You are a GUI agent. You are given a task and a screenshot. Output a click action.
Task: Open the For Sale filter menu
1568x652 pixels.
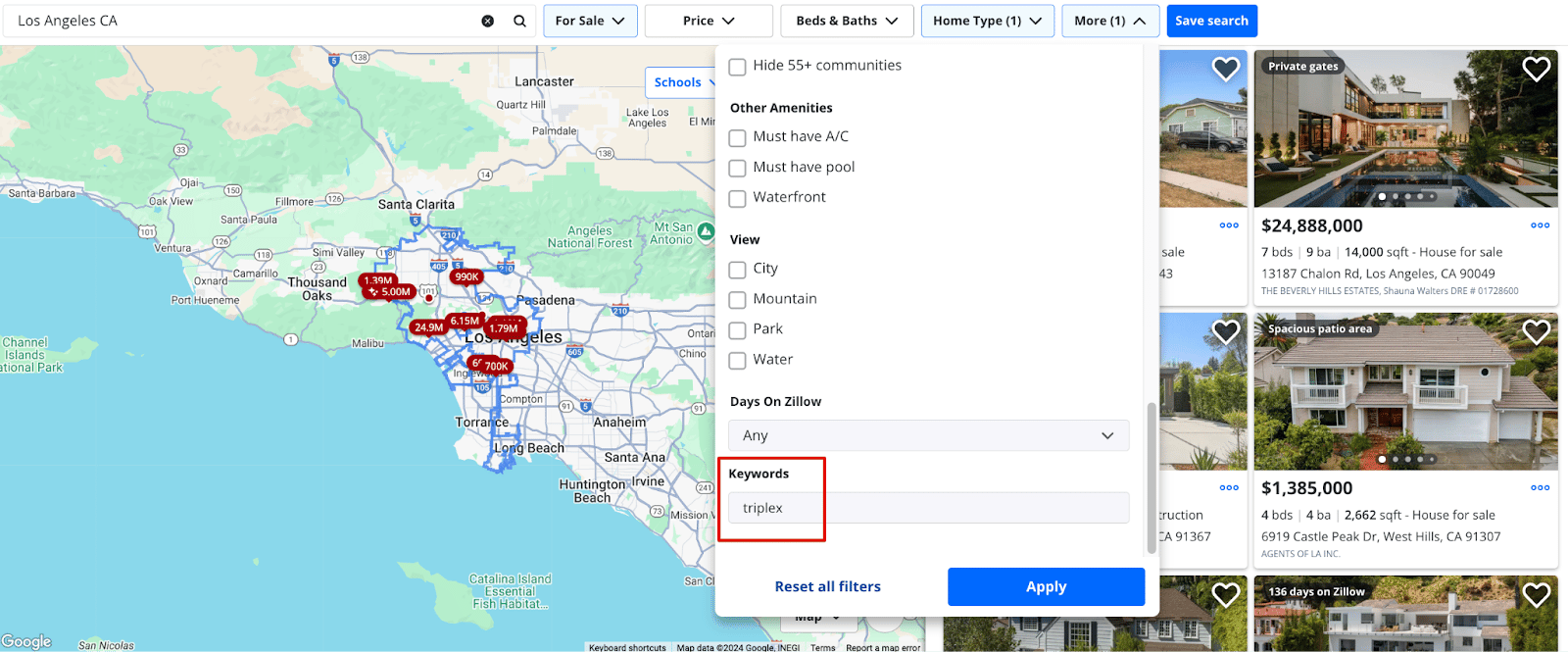pyautogui.click(x=590, y=21)
